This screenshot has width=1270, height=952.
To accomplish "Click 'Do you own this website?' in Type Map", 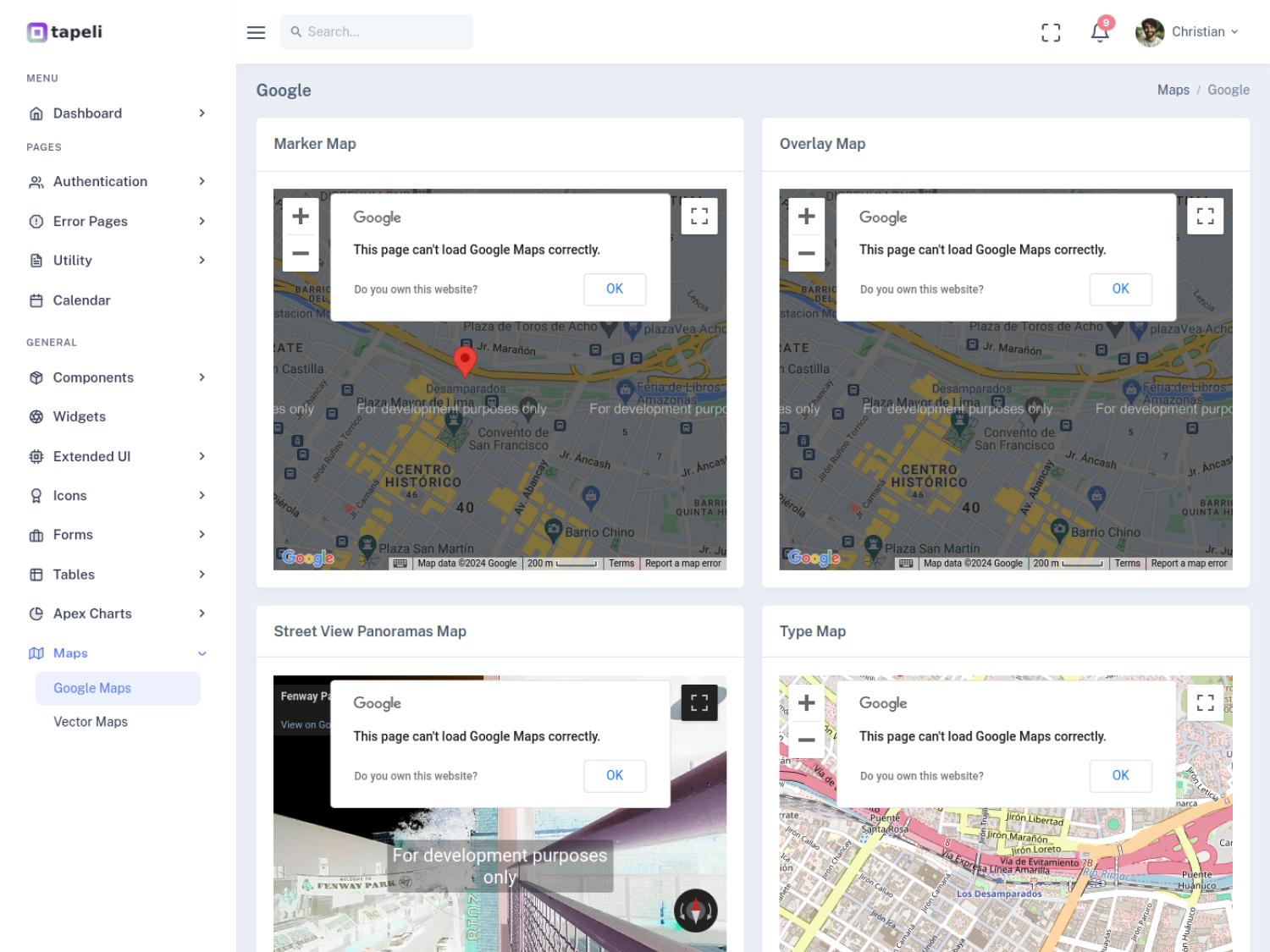I will [922, 776].
